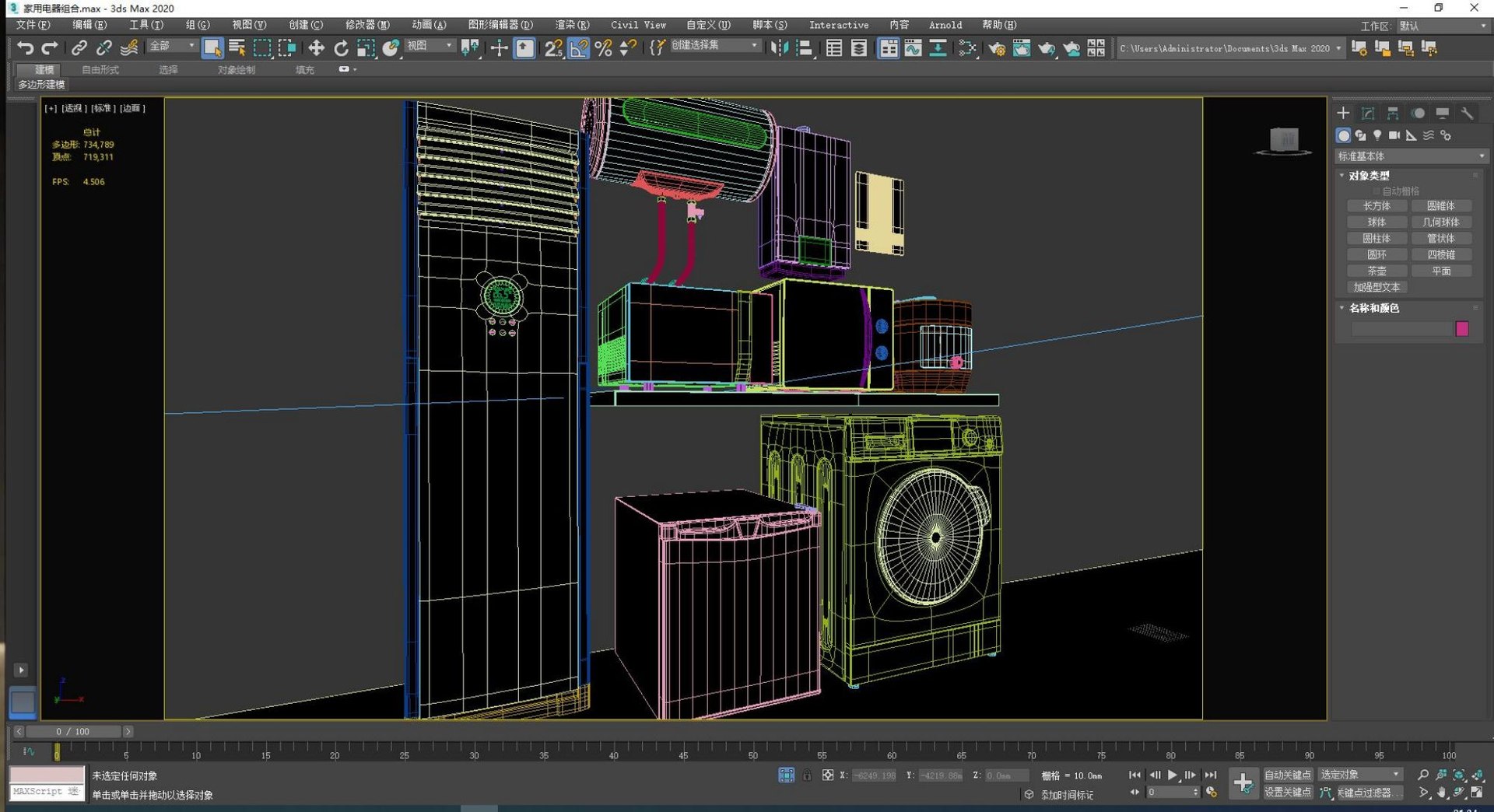Open Render Setup teapot-gear icon
This screenshot has width=1494, height=812.
pyautogui.click(x=996, y=48)
